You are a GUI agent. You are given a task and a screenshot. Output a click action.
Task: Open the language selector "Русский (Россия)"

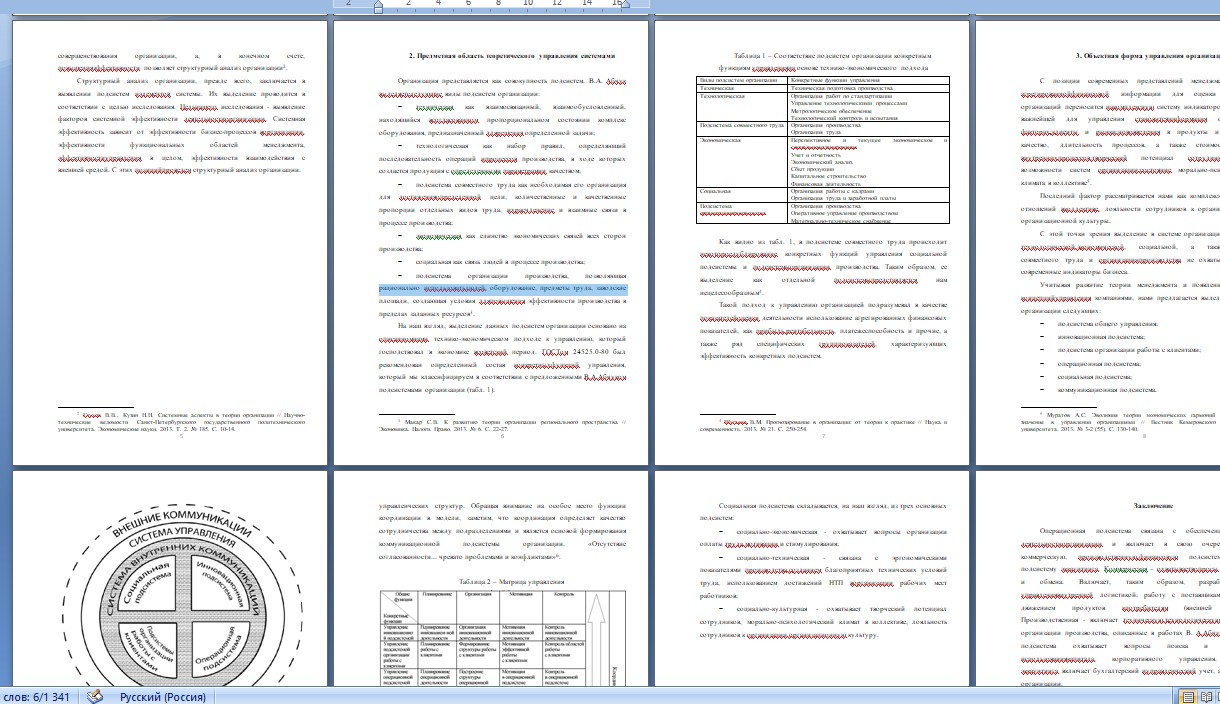pos(164,696)
